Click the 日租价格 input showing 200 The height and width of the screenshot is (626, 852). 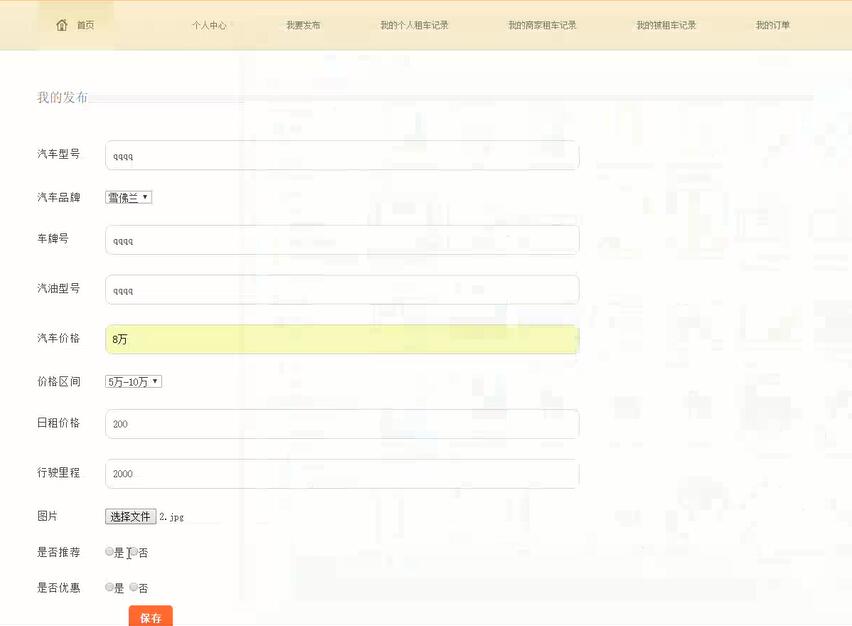340,423
